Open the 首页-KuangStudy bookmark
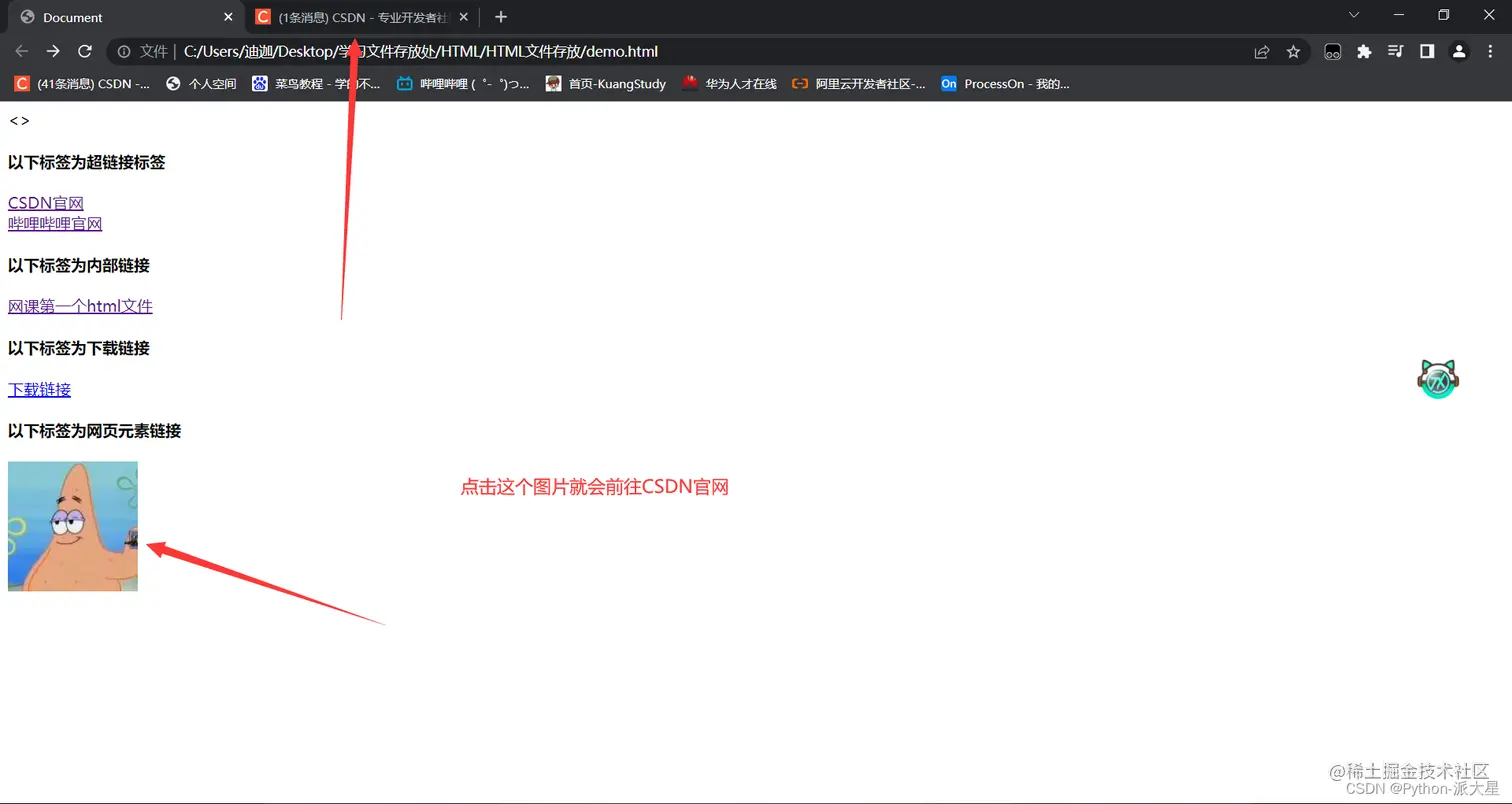The image size is (1512, 804). pos(606,84)
